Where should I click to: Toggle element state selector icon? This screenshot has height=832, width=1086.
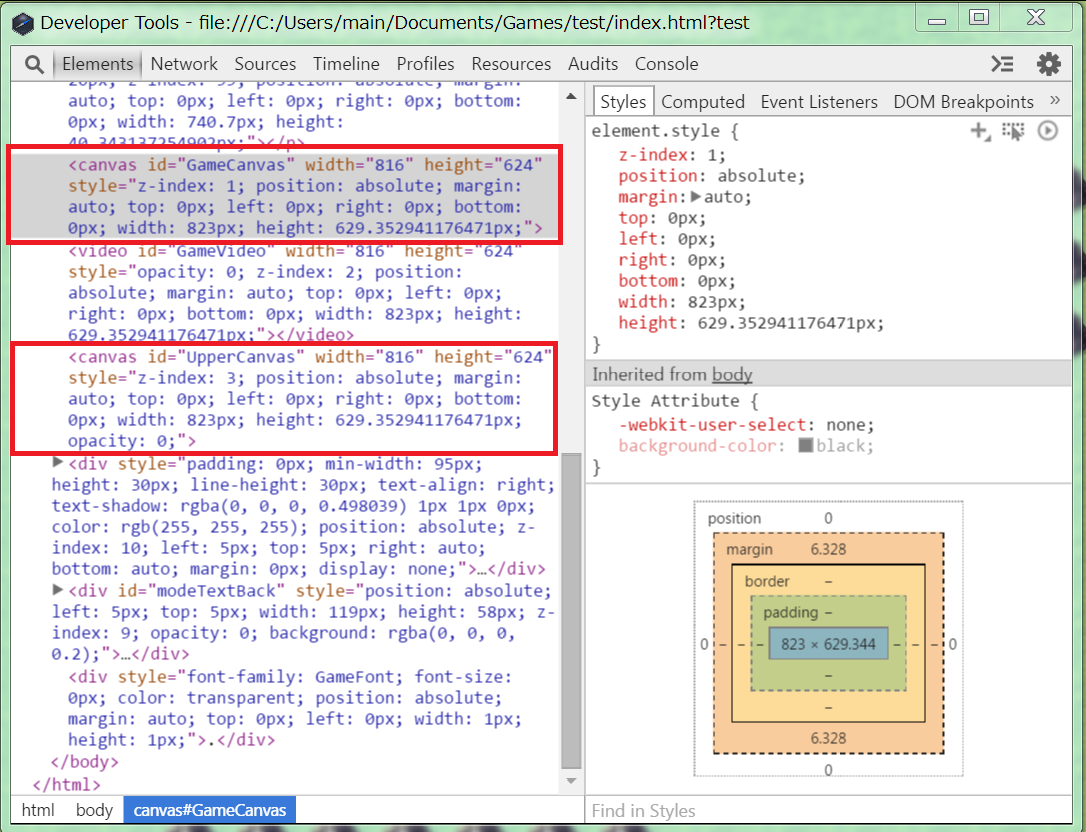1014,131
